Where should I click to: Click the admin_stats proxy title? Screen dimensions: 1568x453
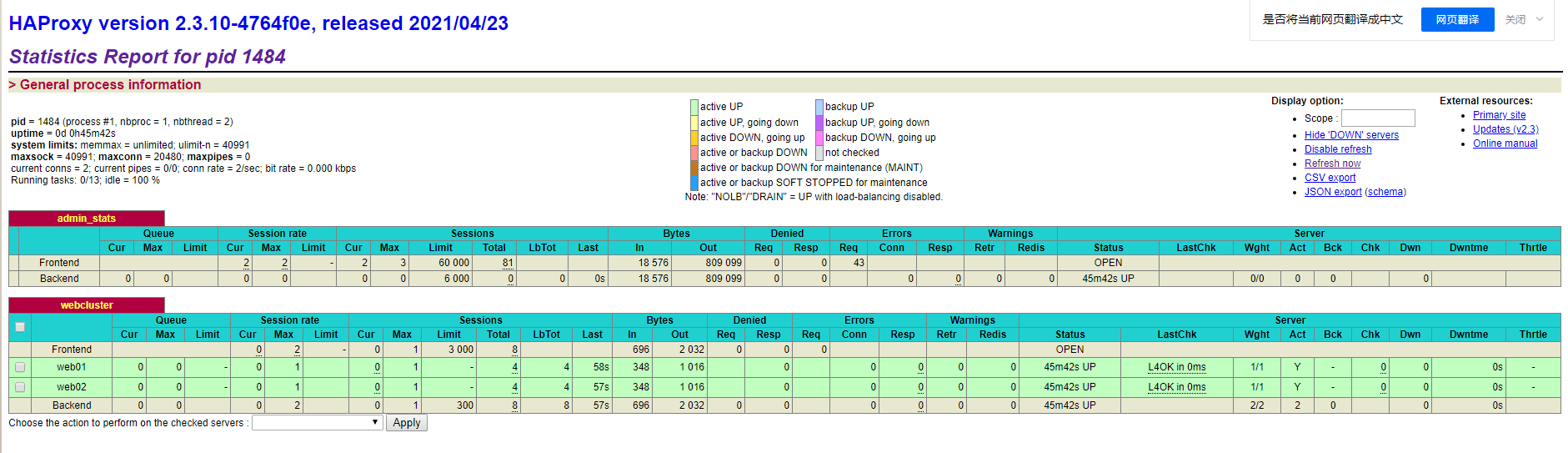pyautogui.click(x=87, y=219)
